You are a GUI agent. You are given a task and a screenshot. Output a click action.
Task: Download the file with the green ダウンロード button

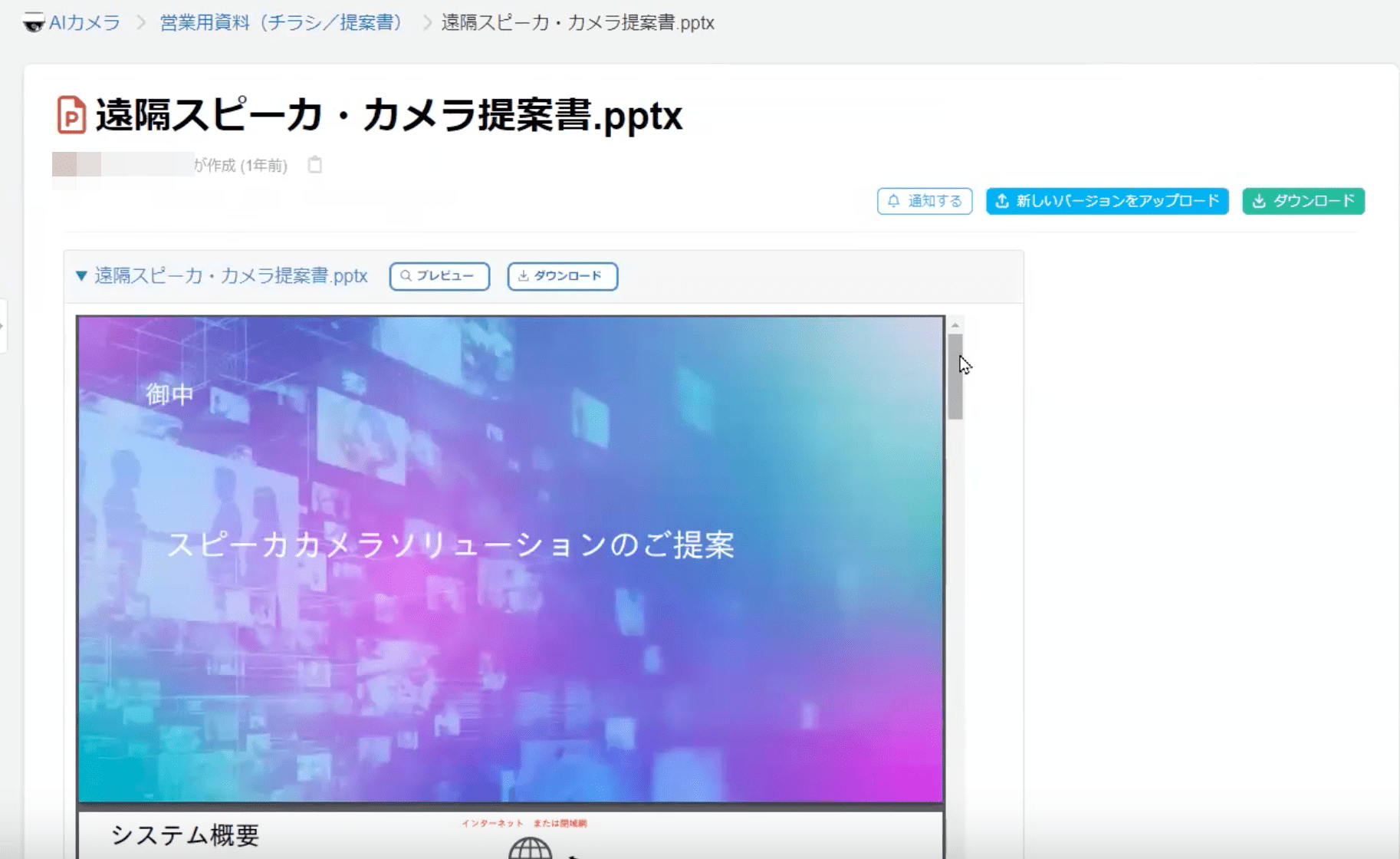(1303, 201)
